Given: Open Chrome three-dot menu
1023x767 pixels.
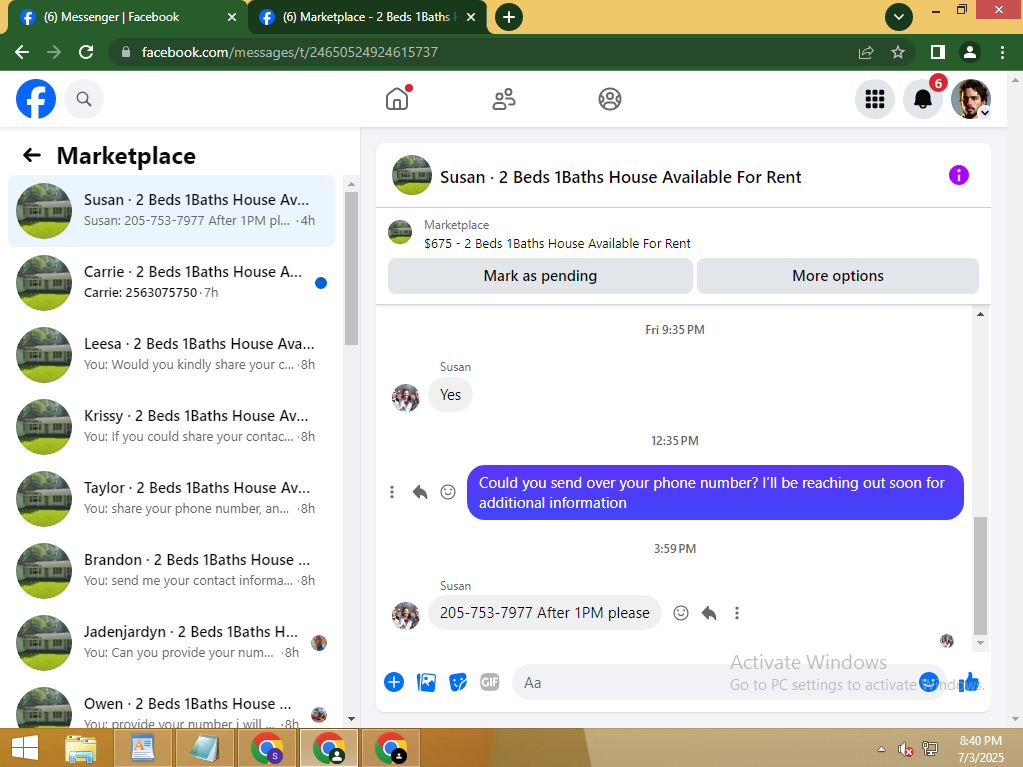Looking at the screenshot, I should pos(1002,52).
